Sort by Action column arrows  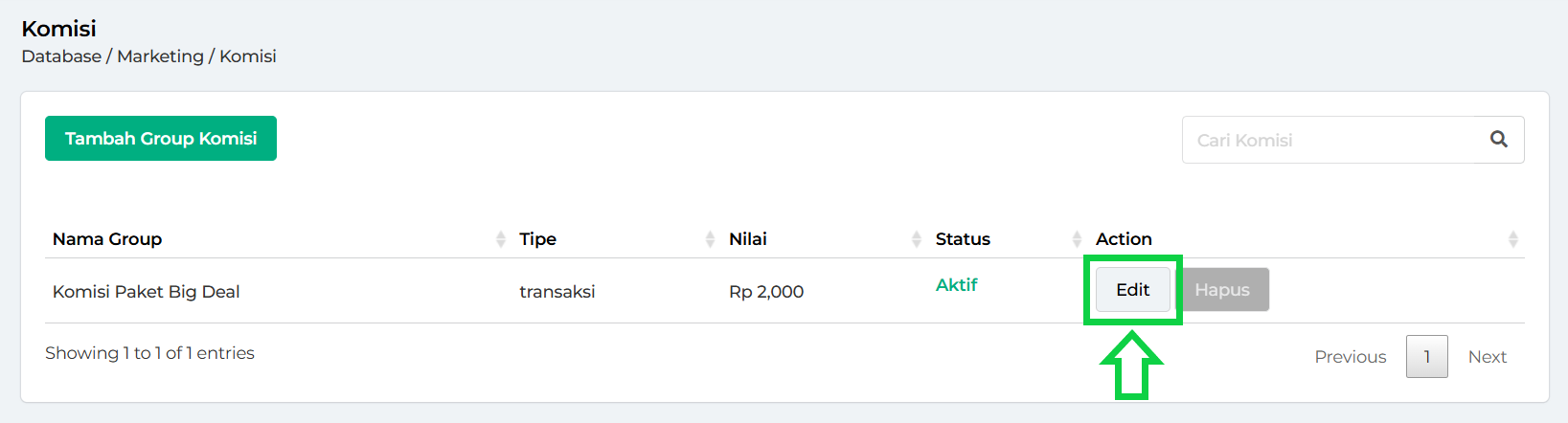point(1513,239)
